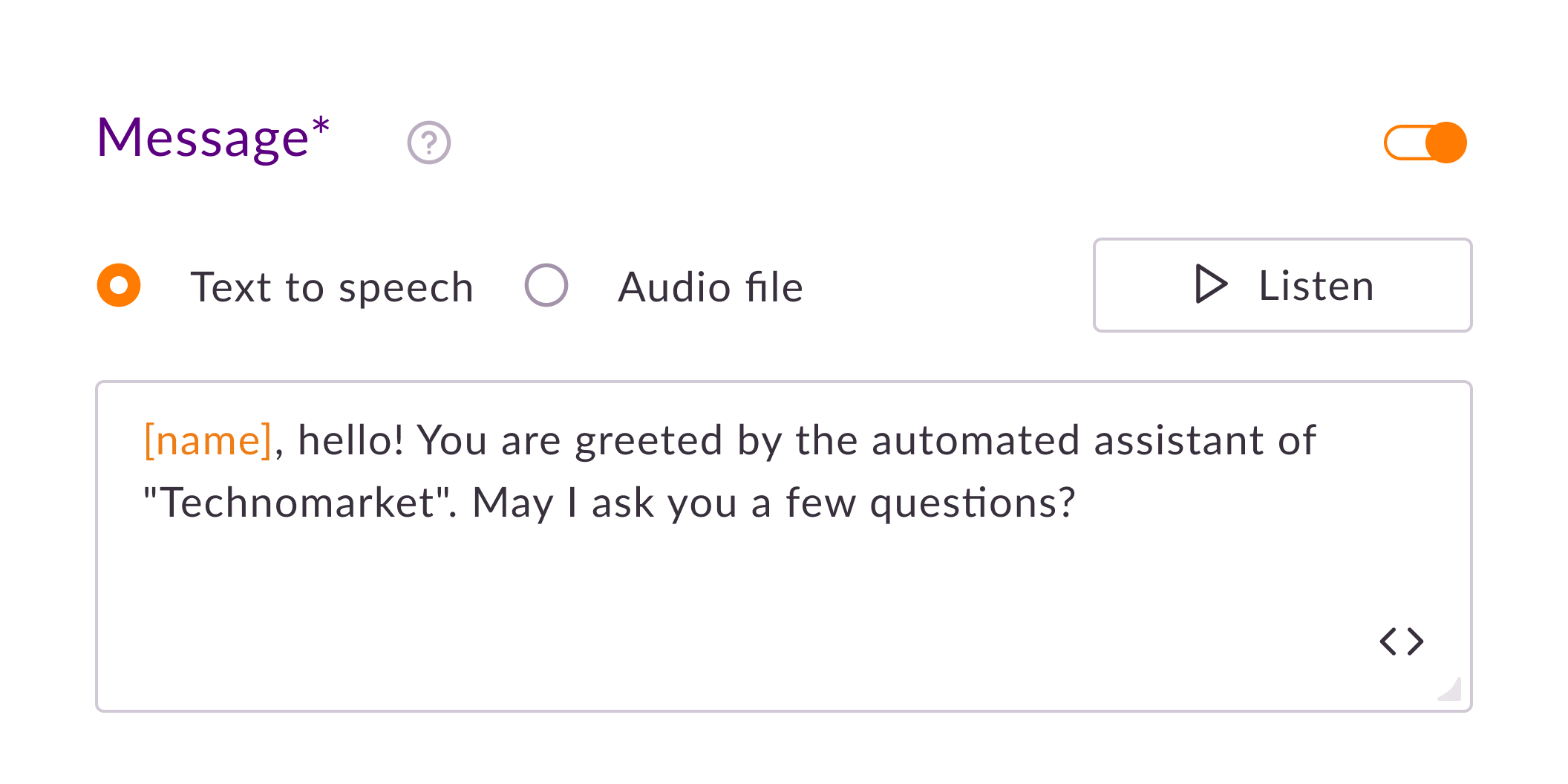Click the word "Technomarket" in the message
The image size is (1568, 784).
point(297,503)
